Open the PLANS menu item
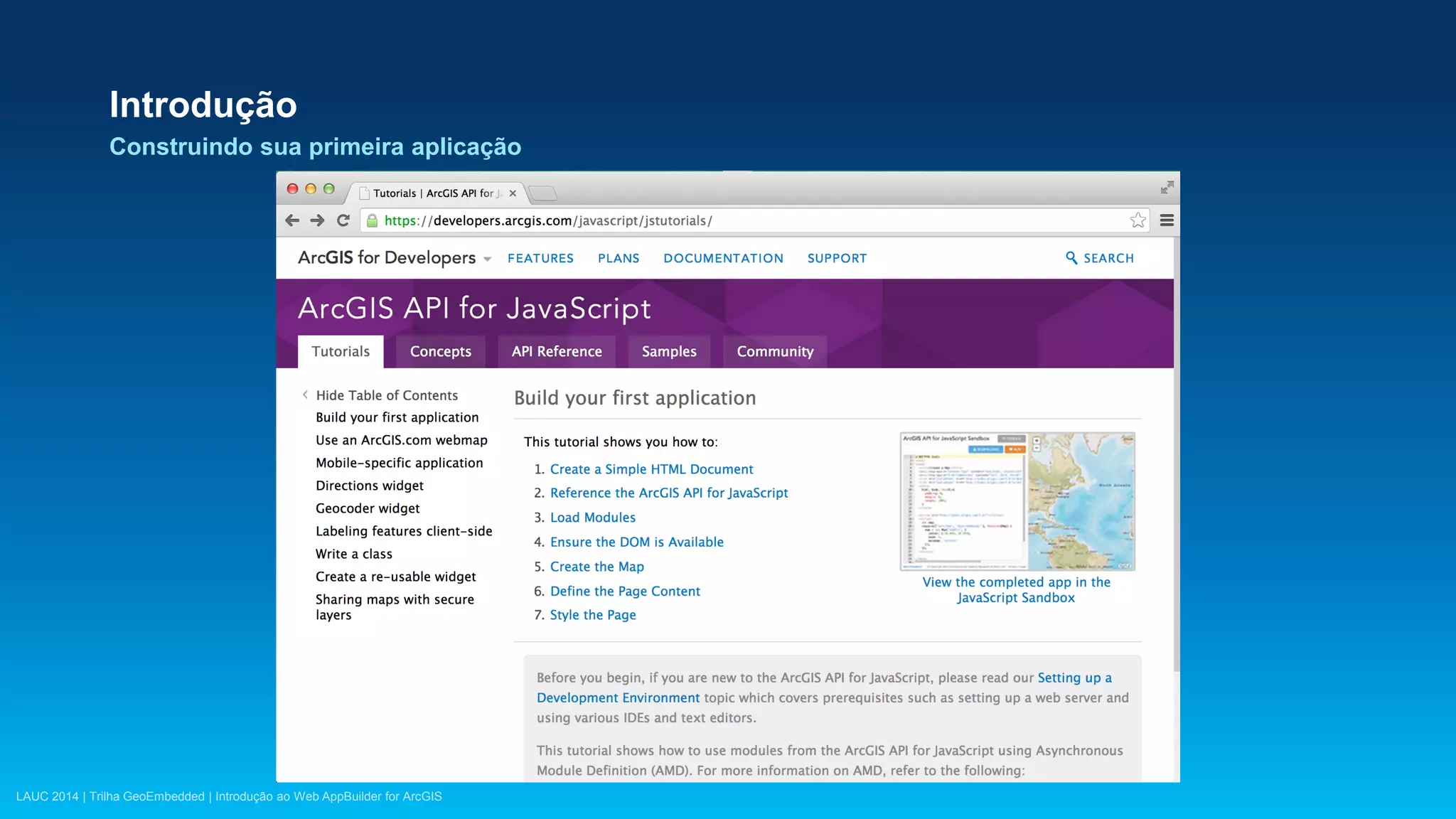The image size is (1456, 819). [x=619, y=258]
